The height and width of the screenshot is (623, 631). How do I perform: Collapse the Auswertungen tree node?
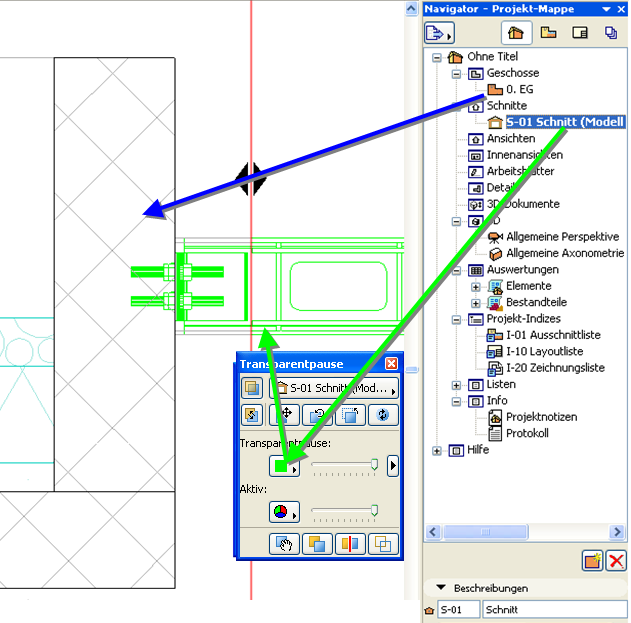point(456,270)
